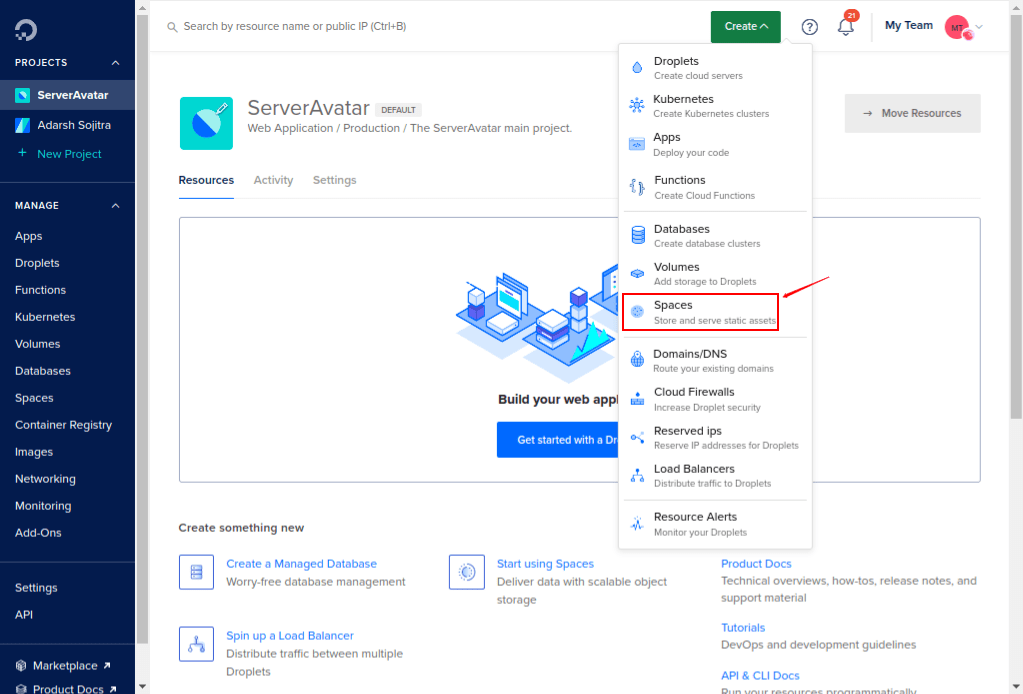Choose Droplets from the Create menu
The height and width of the screenshot is (694, 1023).
click(x=715, y=68)
